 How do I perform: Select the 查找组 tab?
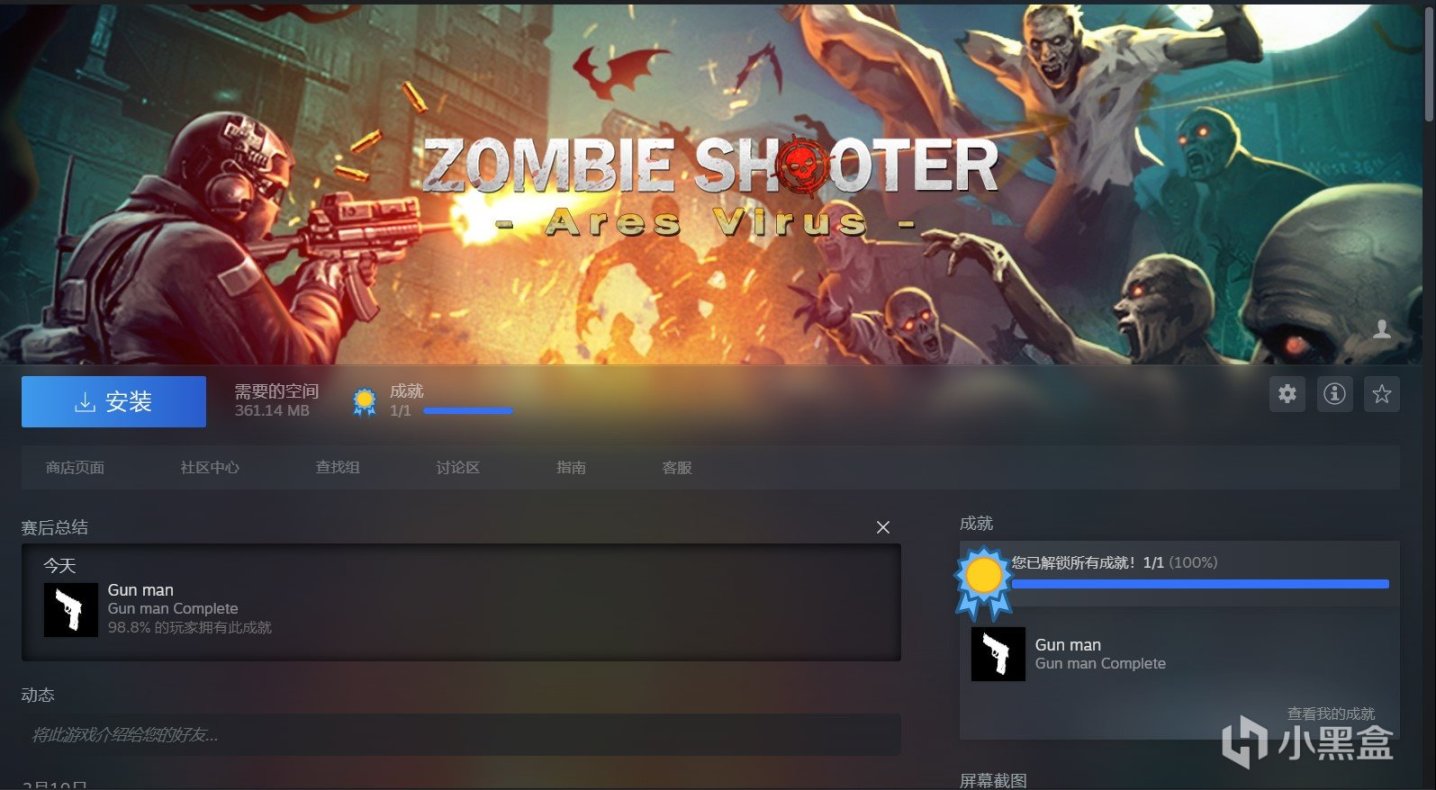338,467
